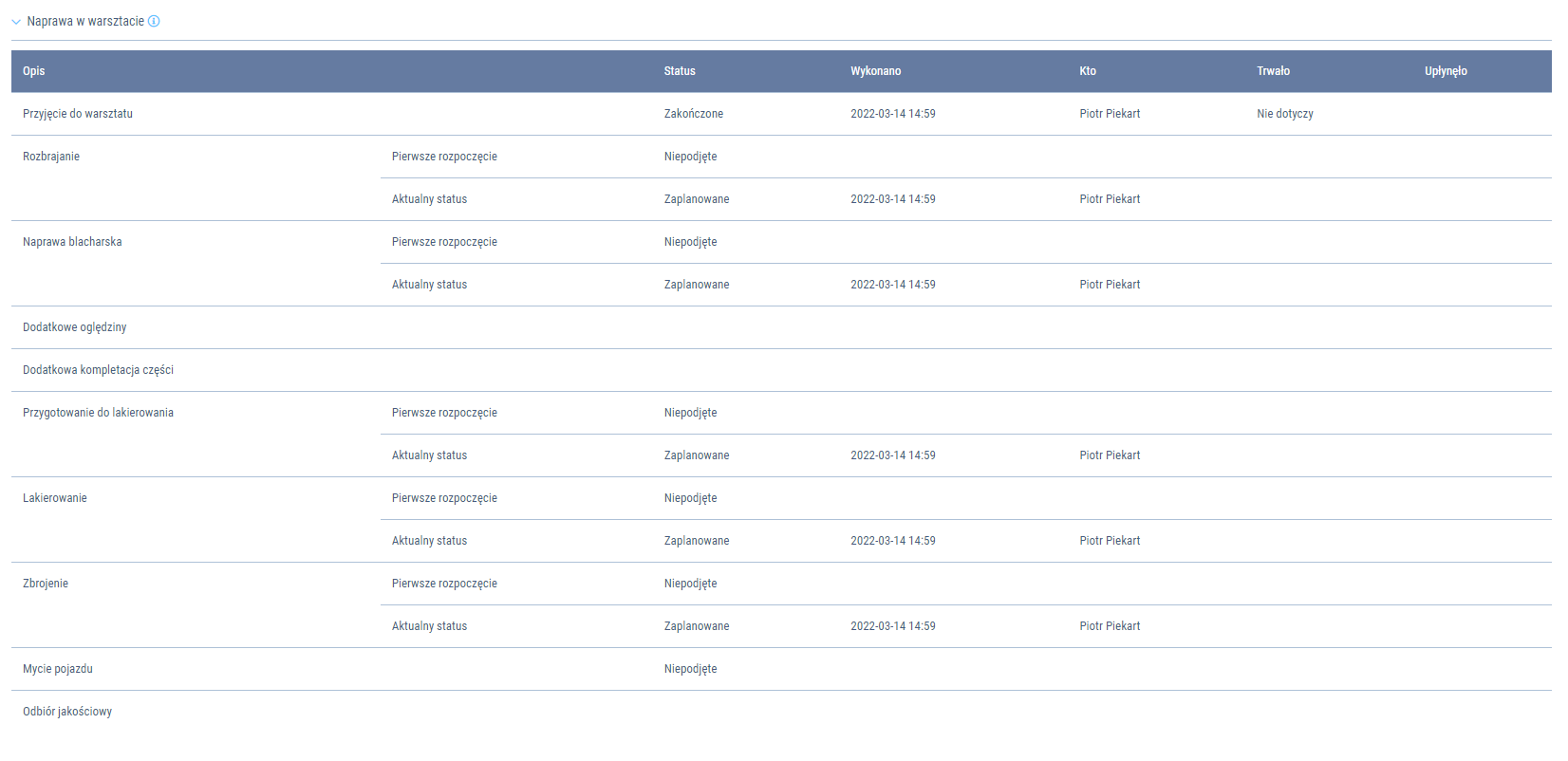Image resolution: width=1568 pixels, height=761 pixels.
Task: Click the Kto column header
Action: pos(1088,71)
